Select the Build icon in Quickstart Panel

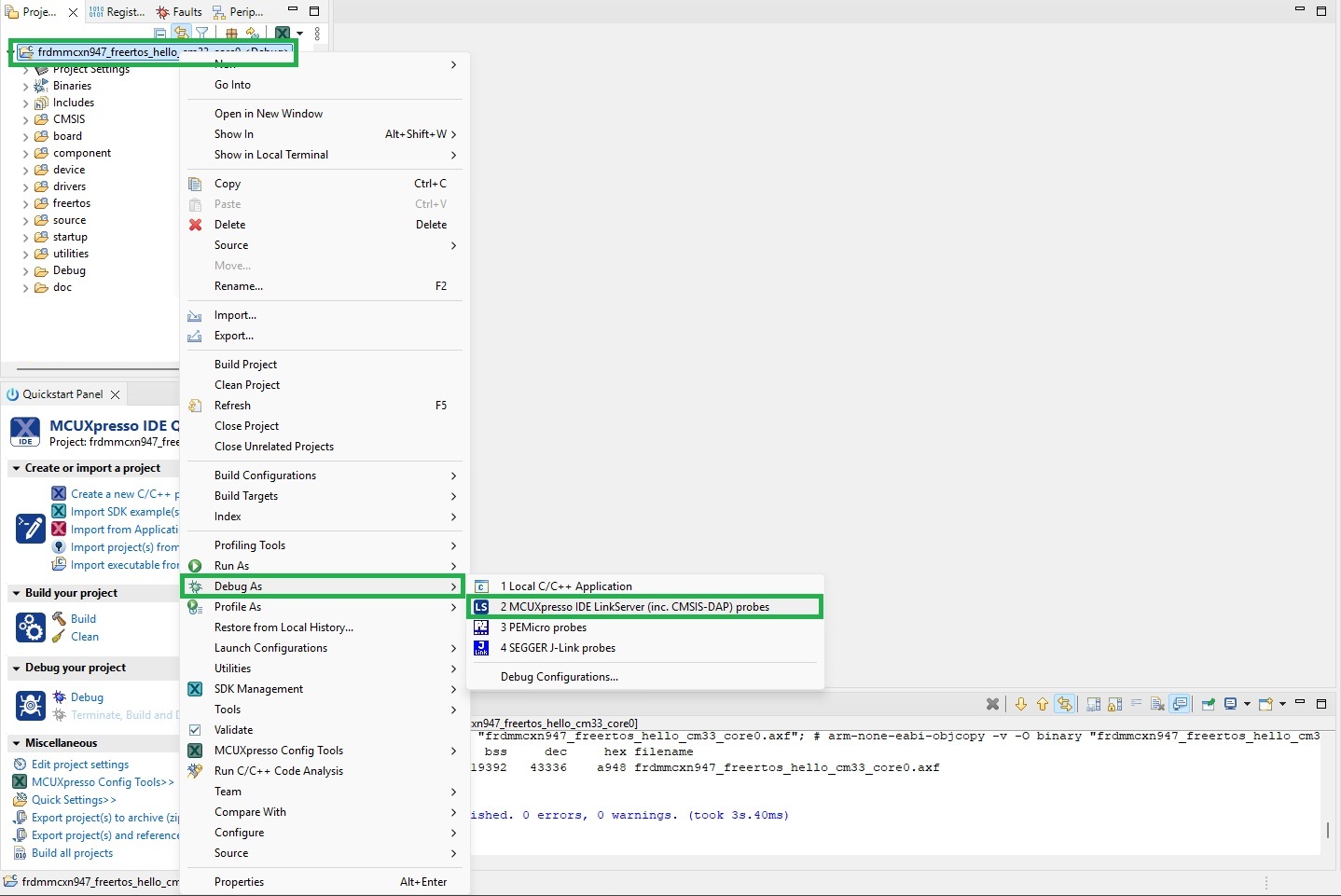click(x=58, y=618)
